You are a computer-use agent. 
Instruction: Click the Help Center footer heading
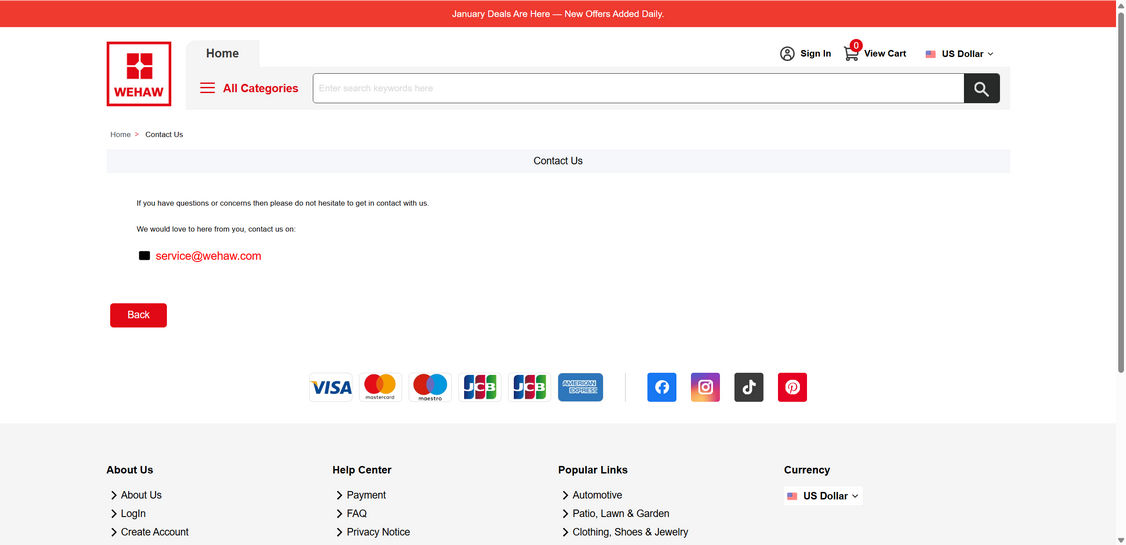[361, 470]
